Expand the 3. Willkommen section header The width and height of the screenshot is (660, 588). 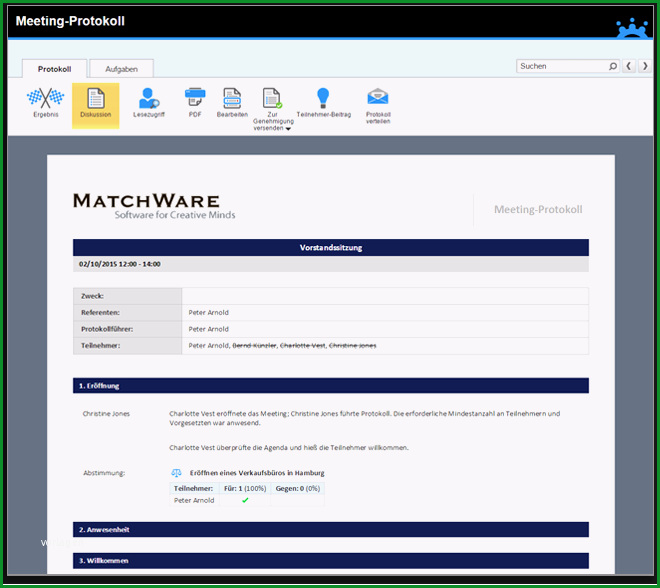coord(331,561)
